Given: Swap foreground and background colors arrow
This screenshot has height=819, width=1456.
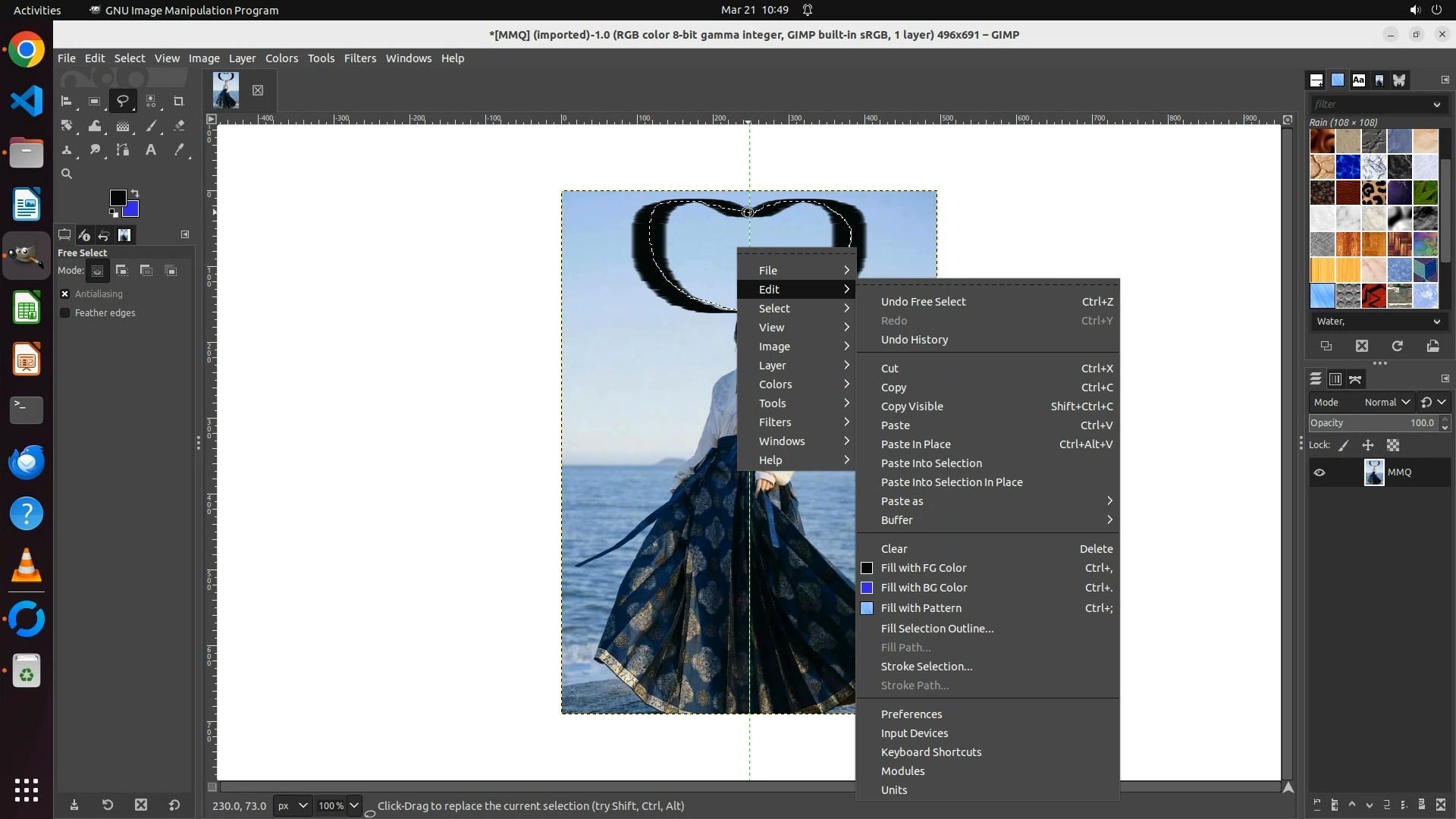Looking at the screenshot, I should 135,193.
